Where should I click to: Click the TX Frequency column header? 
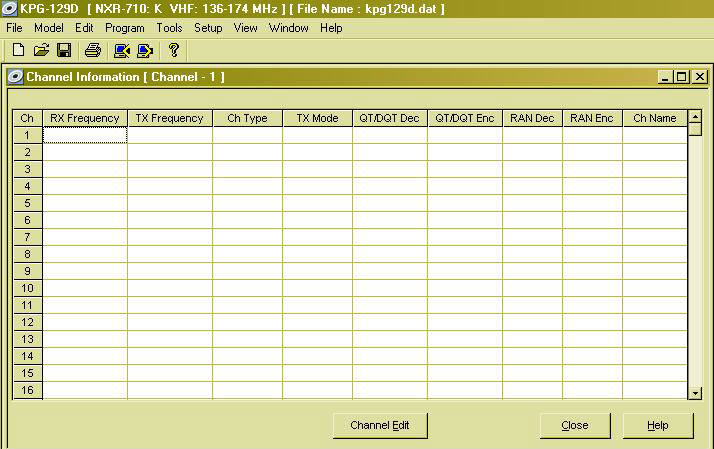pyautogui.click(x=170, y=118)
